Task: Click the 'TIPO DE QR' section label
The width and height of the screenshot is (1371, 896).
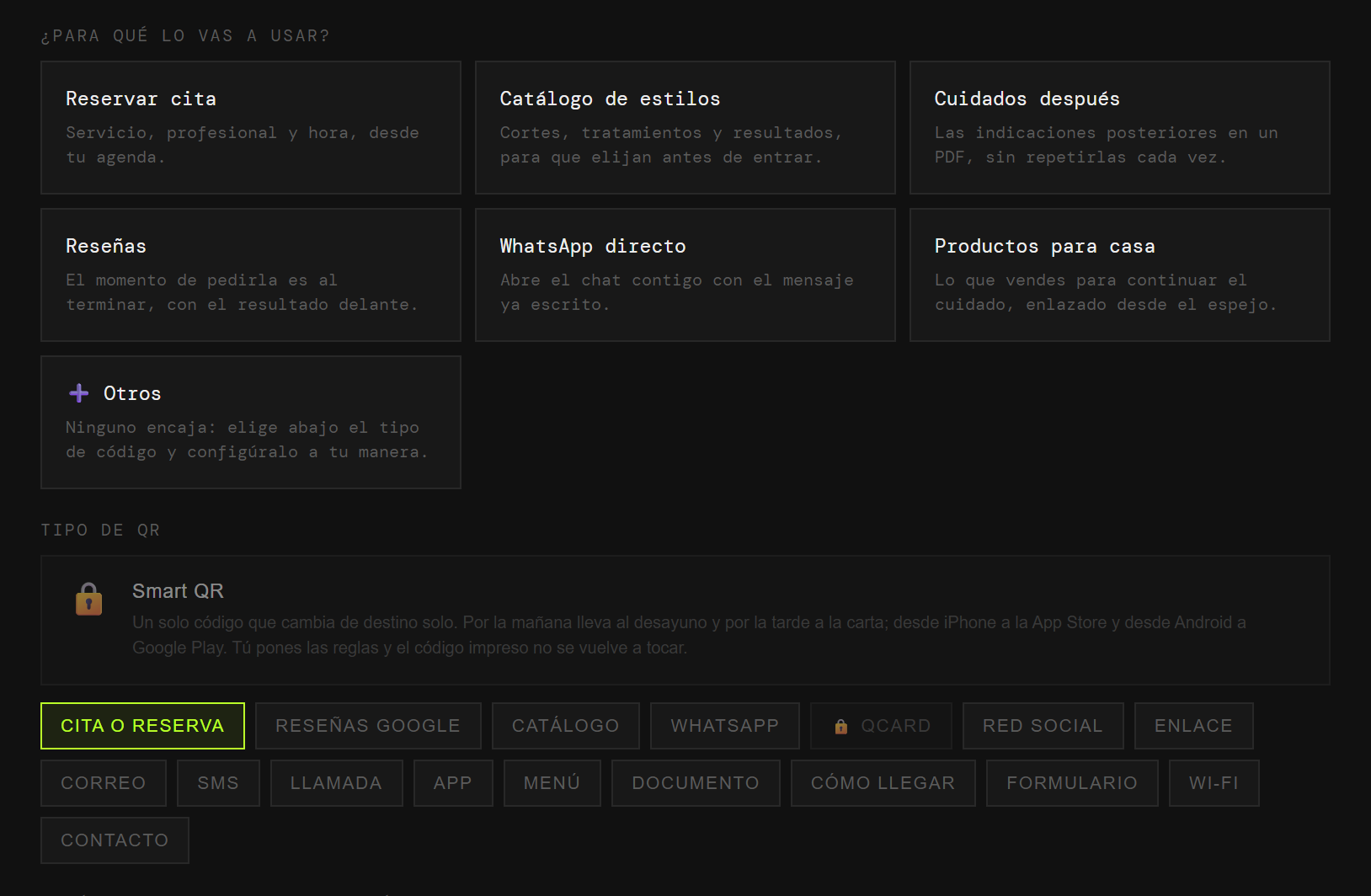Action: pos(100,530)
